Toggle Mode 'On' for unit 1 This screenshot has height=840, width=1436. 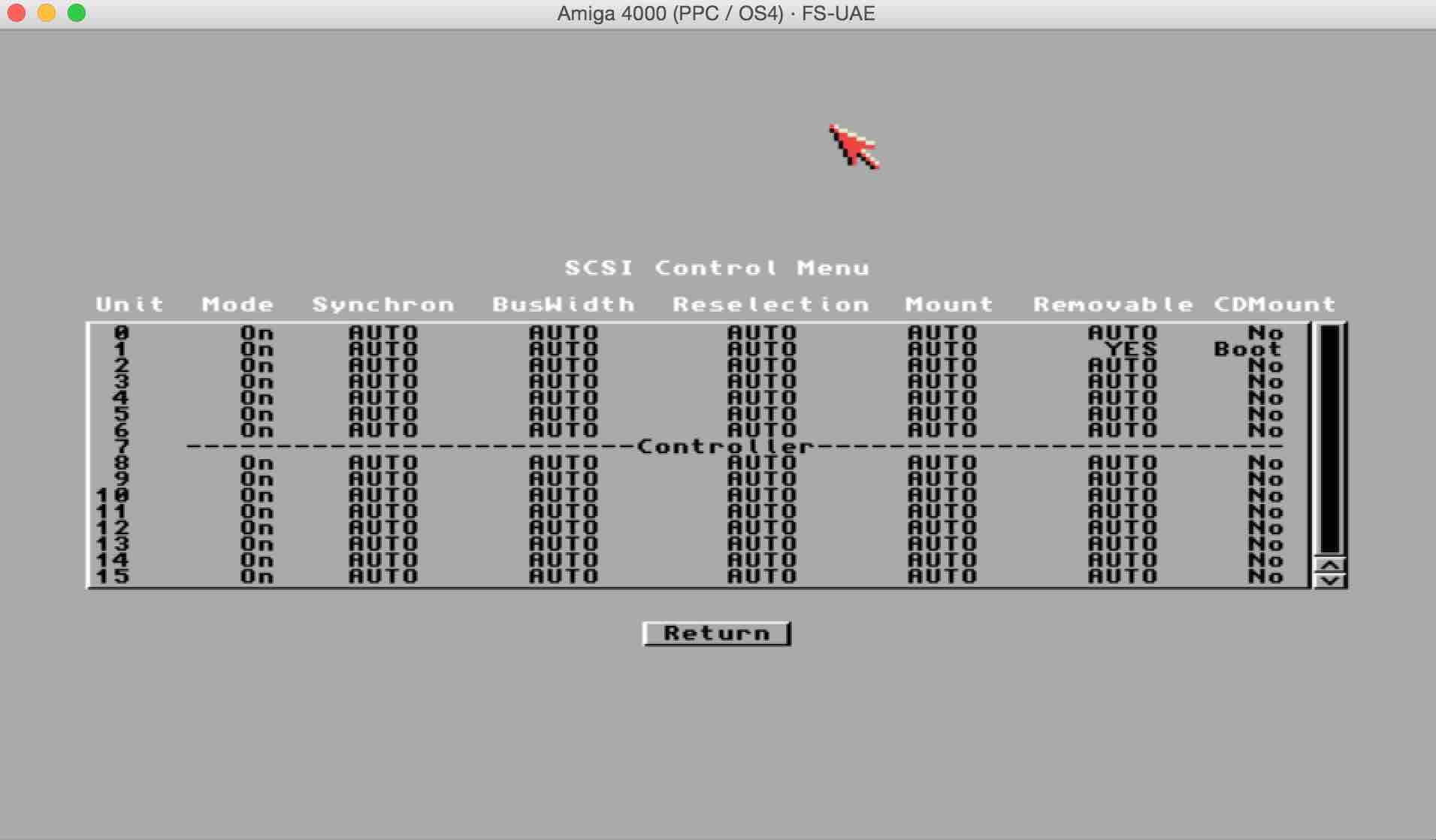[x=257, y=349]
